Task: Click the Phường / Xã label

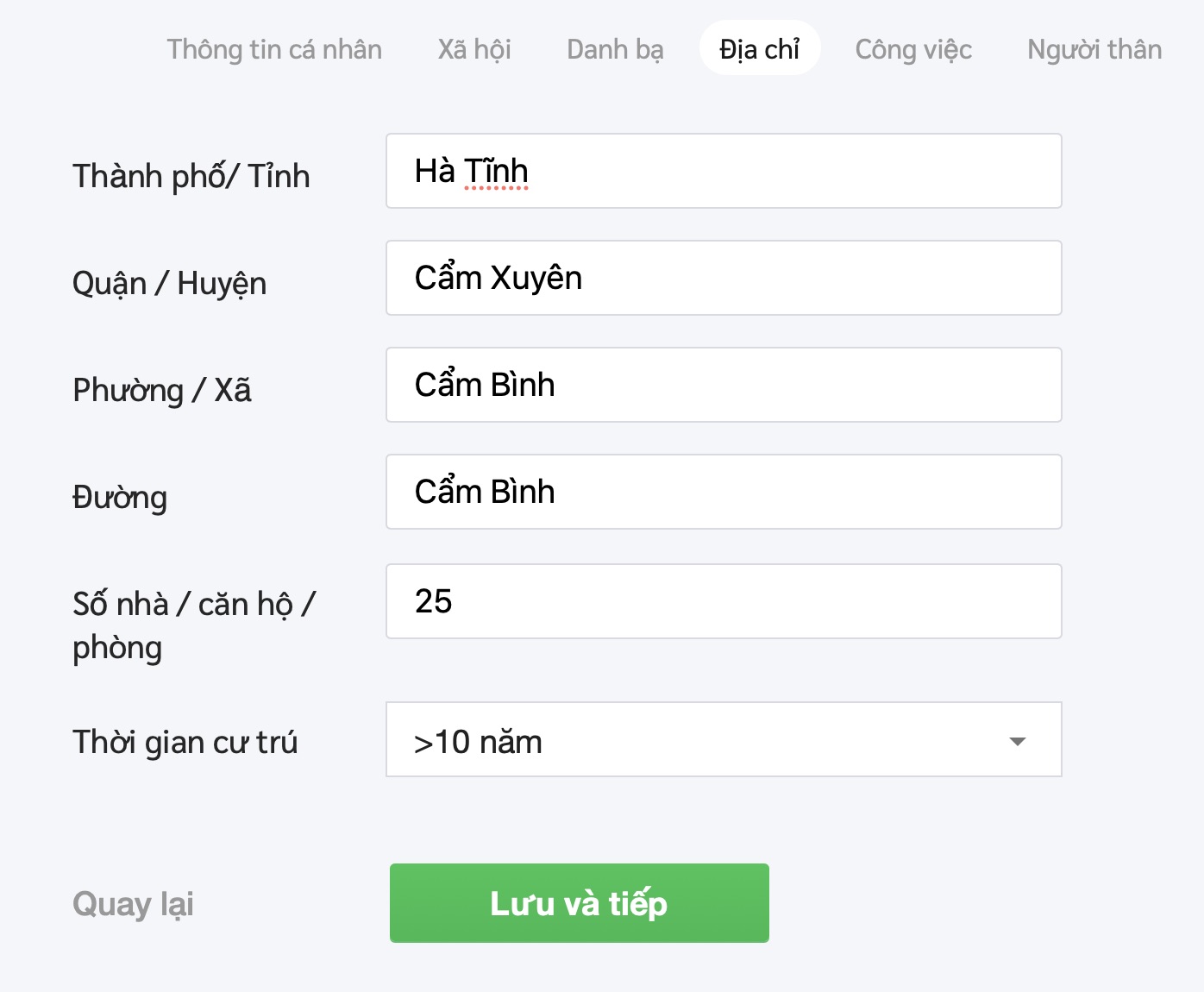Action: coord(162,390)
